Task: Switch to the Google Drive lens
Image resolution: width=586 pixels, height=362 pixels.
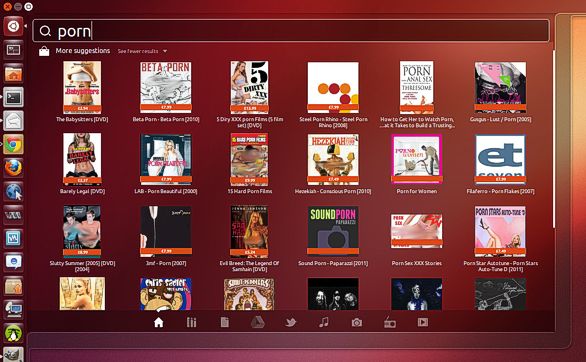Action: (257, 322)
